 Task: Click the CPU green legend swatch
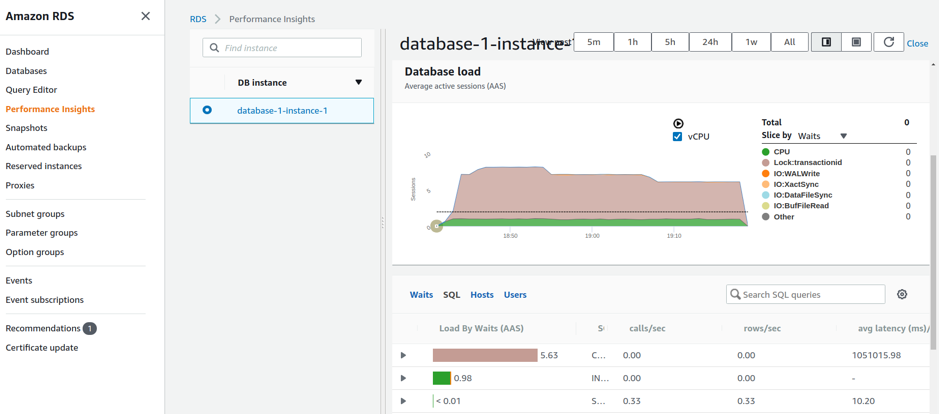click(x=765, y=152)
